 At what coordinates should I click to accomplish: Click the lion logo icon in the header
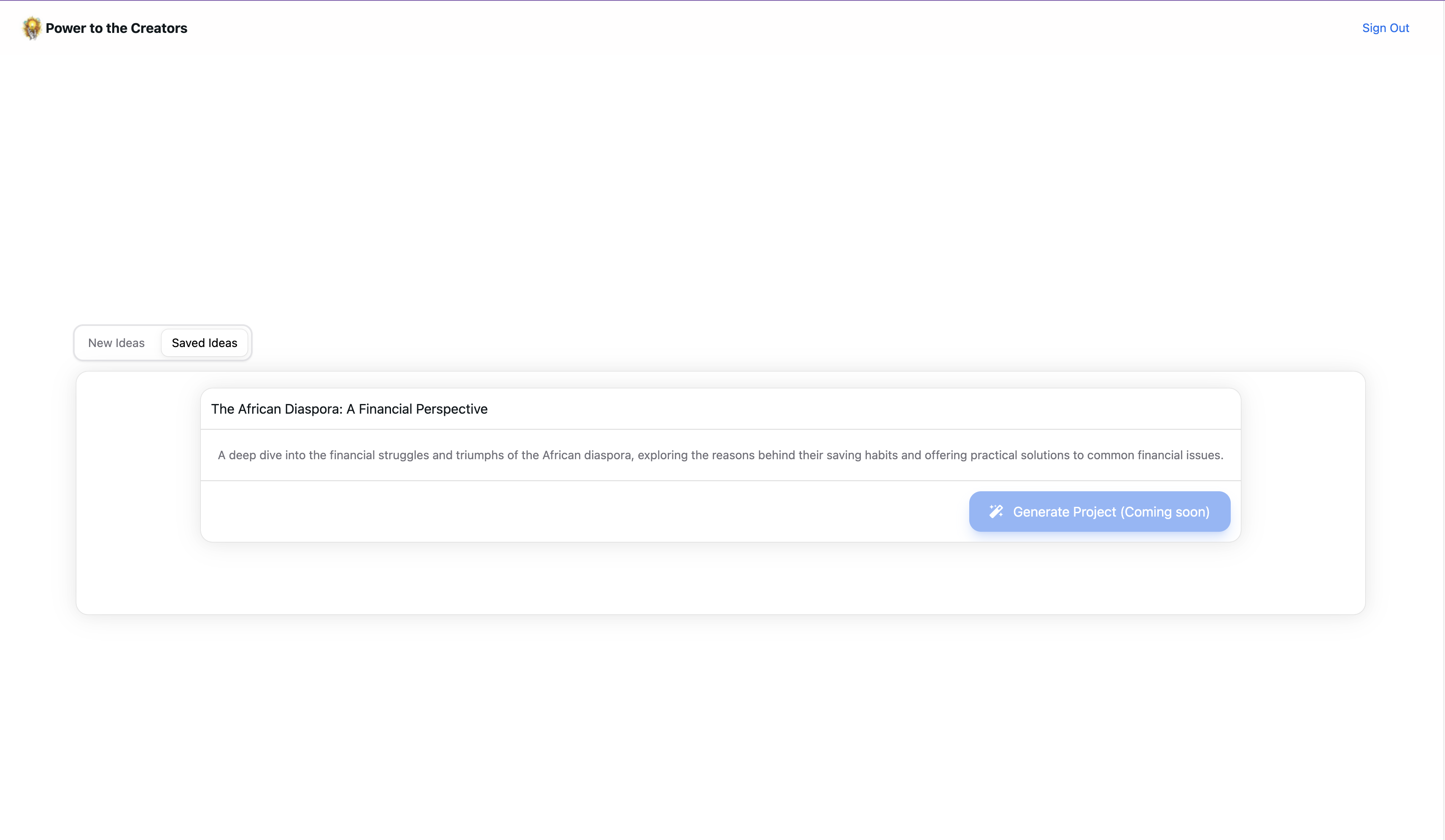(32, 27)
